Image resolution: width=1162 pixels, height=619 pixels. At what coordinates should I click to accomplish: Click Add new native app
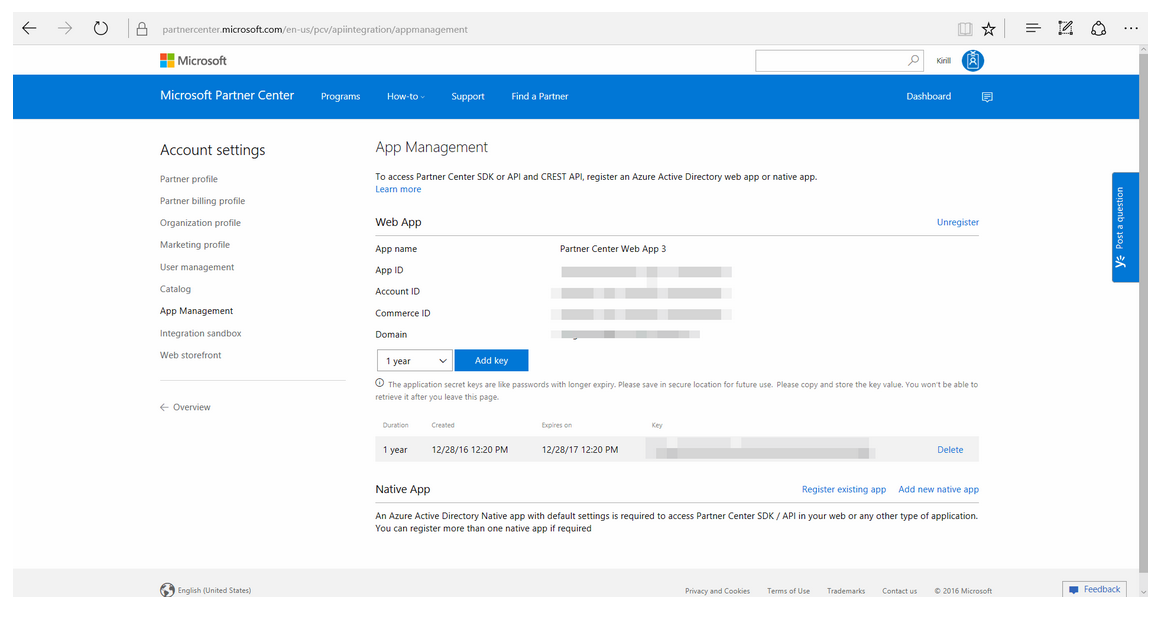point(938,489)
